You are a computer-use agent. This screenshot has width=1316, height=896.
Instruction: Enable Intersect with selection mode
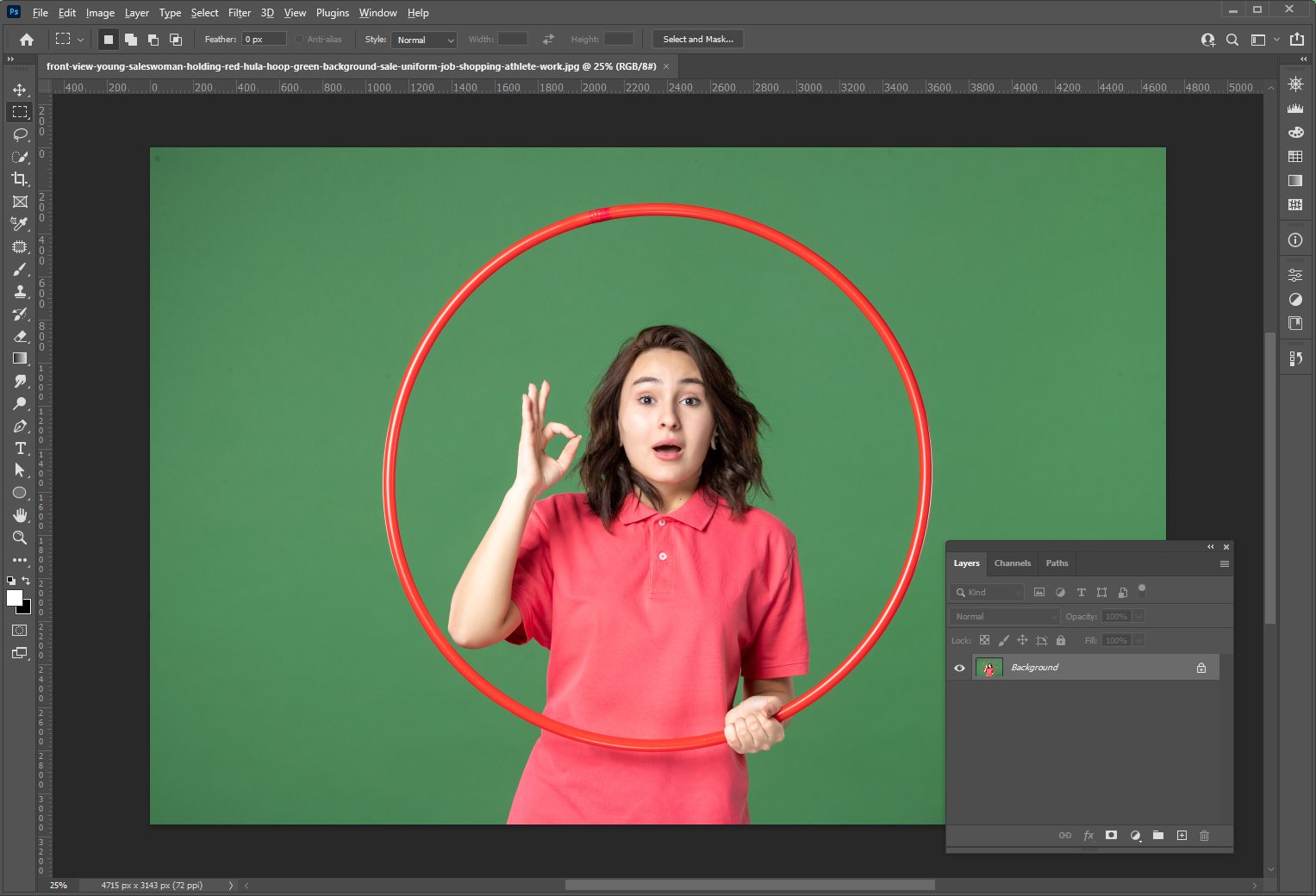[176, 40]
